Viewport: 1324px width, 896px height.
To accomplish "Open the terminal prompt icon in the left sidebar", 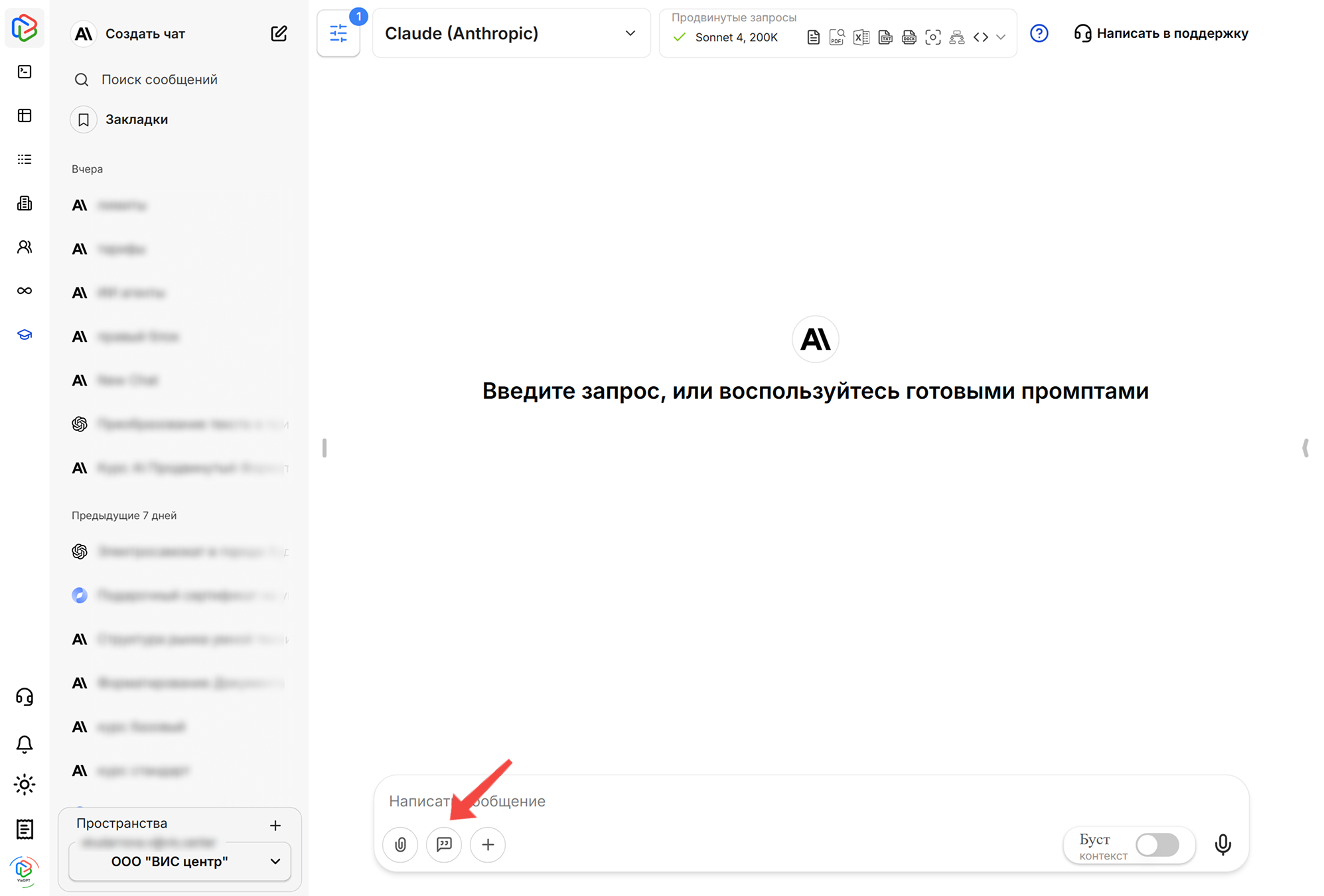I will click(25, 72).
